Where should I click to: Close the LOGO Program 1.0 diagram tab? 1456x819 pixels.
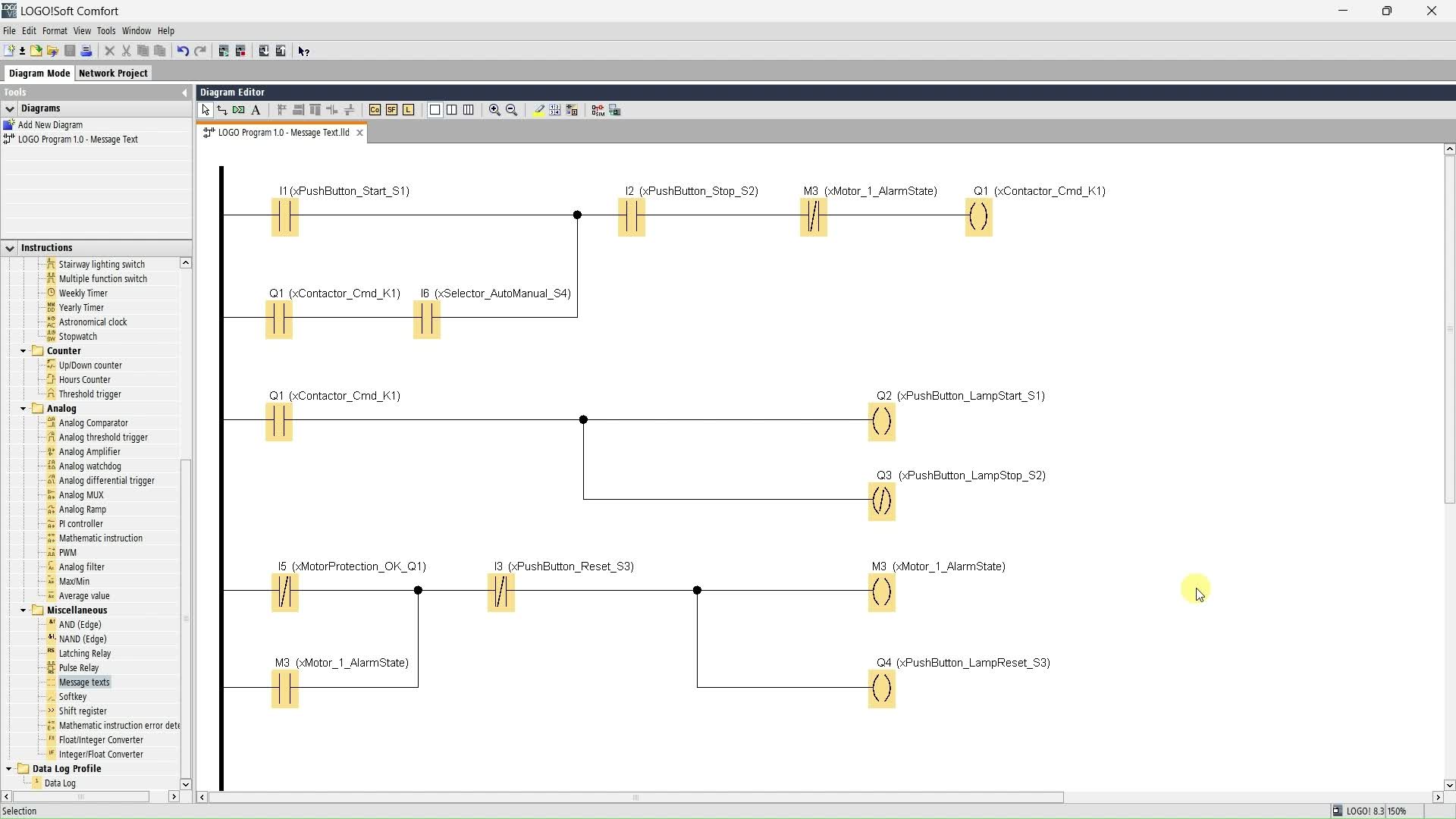(x=360, y=133)
